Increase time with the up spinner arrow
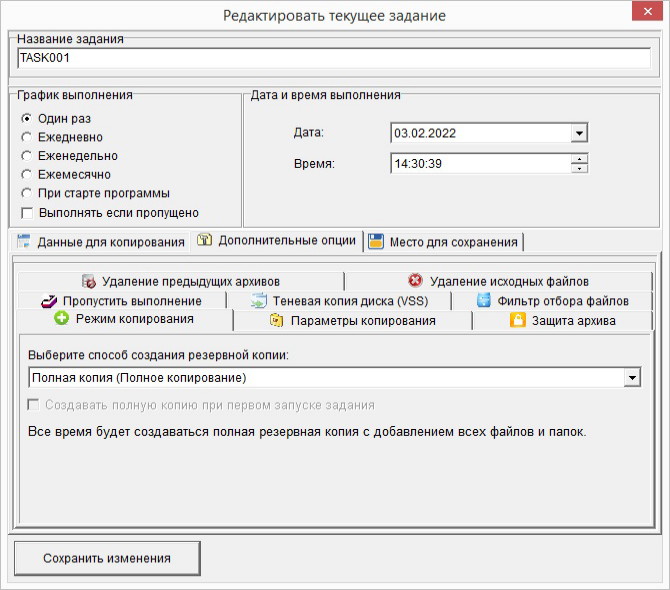The image size is (670, 590). click(579, 159)
